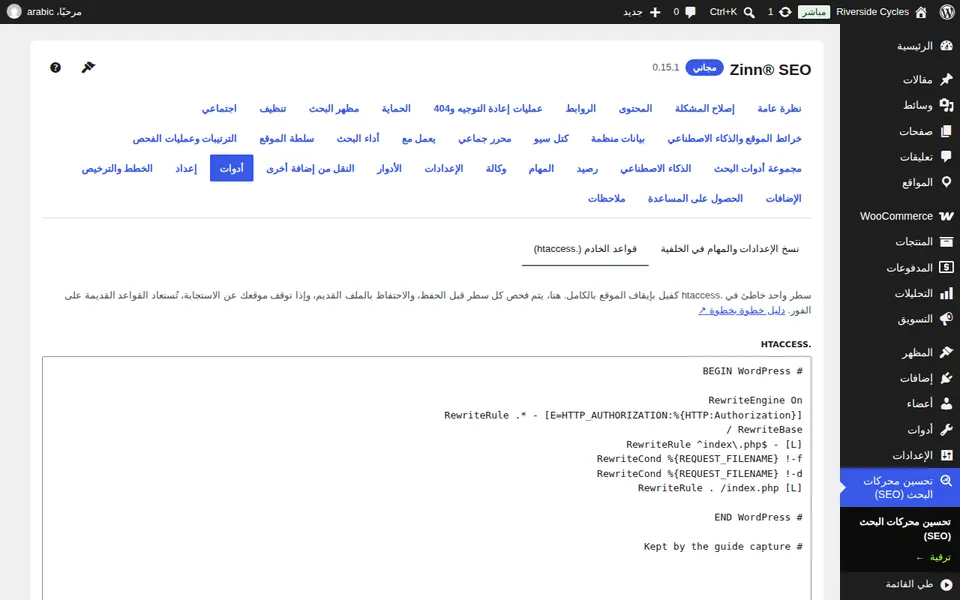Image resolution: width=960 pixels, height=600 pixels.
Task: Click the user avatar next to مرحبًا arabic
Action: 13,12
